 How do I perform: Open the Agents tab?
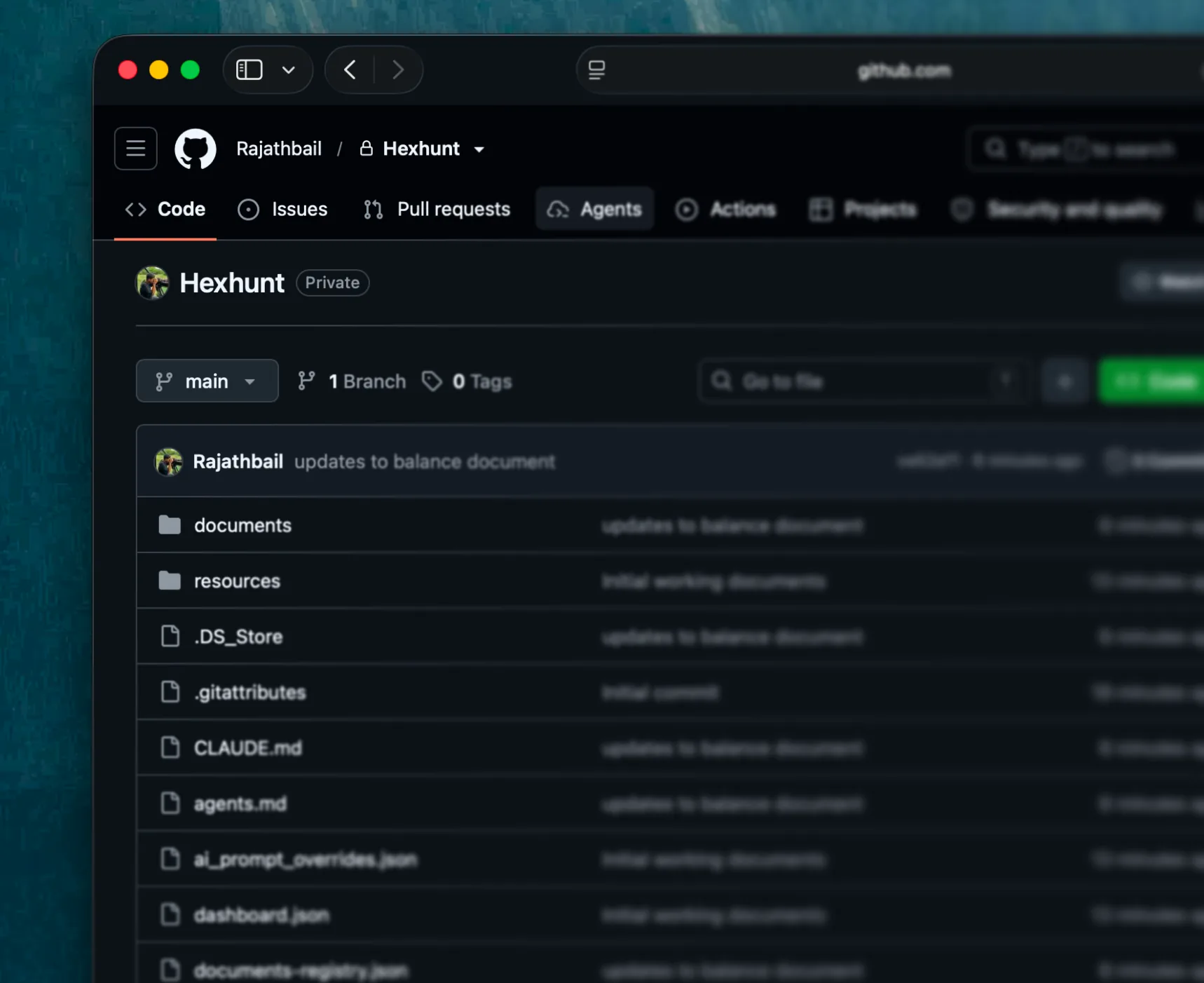coord(595,209)
